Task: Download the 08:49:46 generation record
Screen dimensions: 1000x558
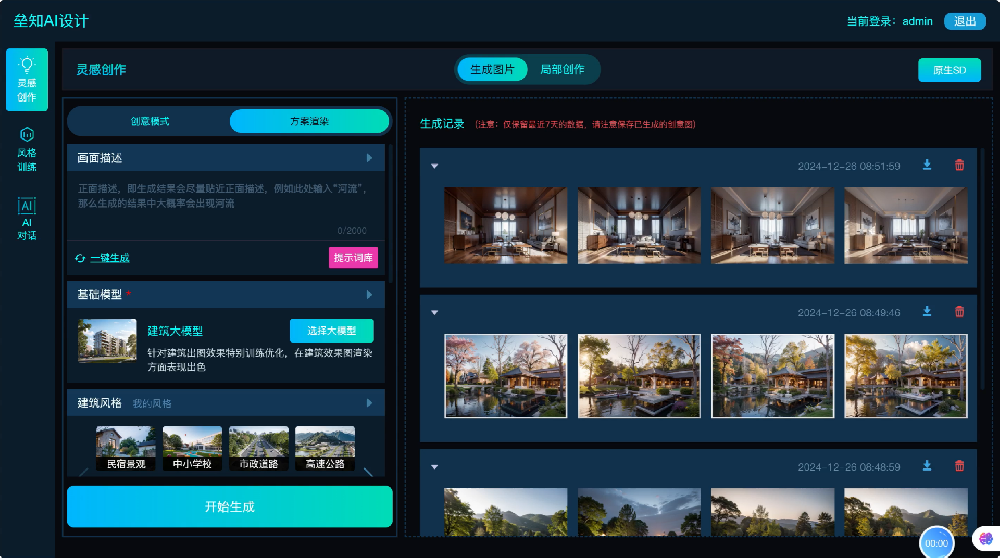Action: point(927,312)
